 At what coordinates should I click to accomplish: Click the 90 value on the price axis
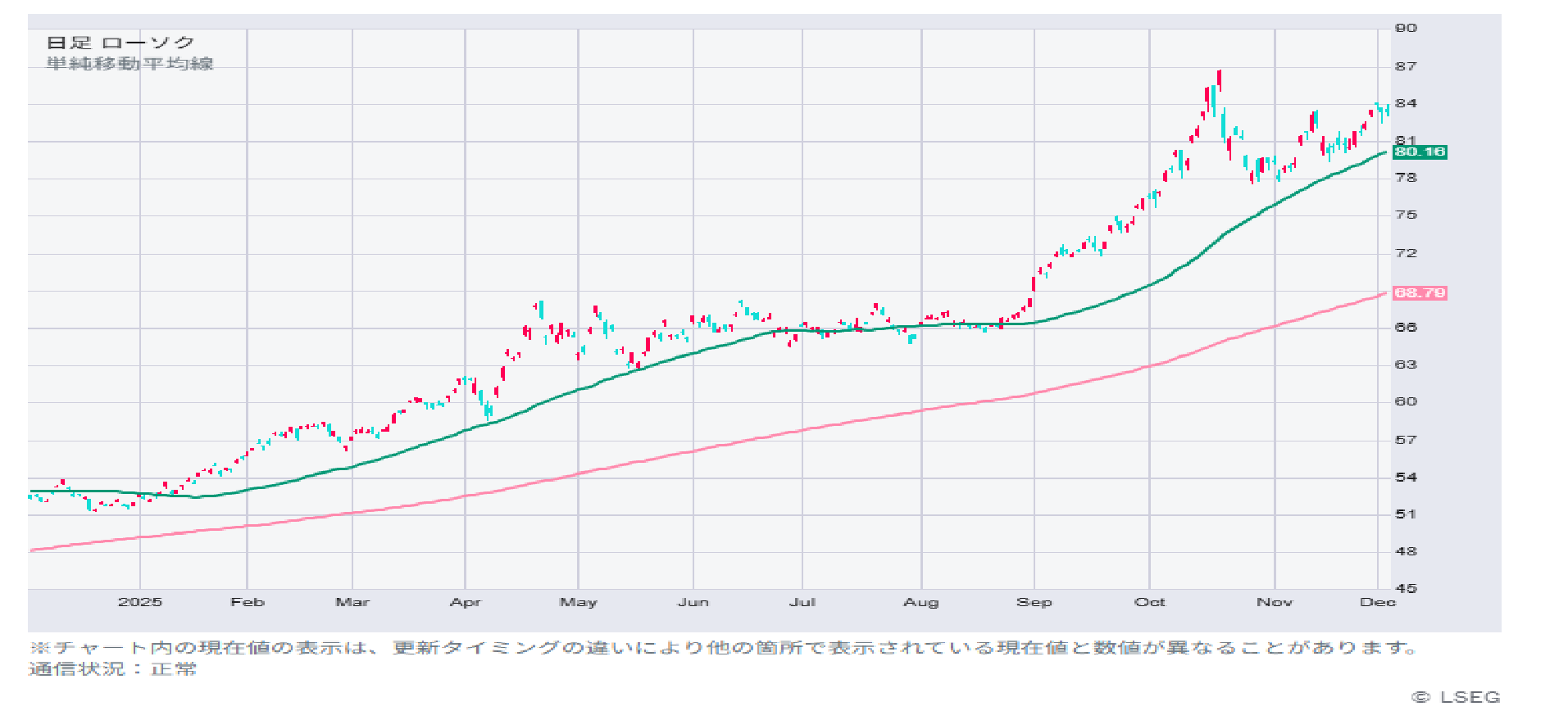[x=1406, y=28]
